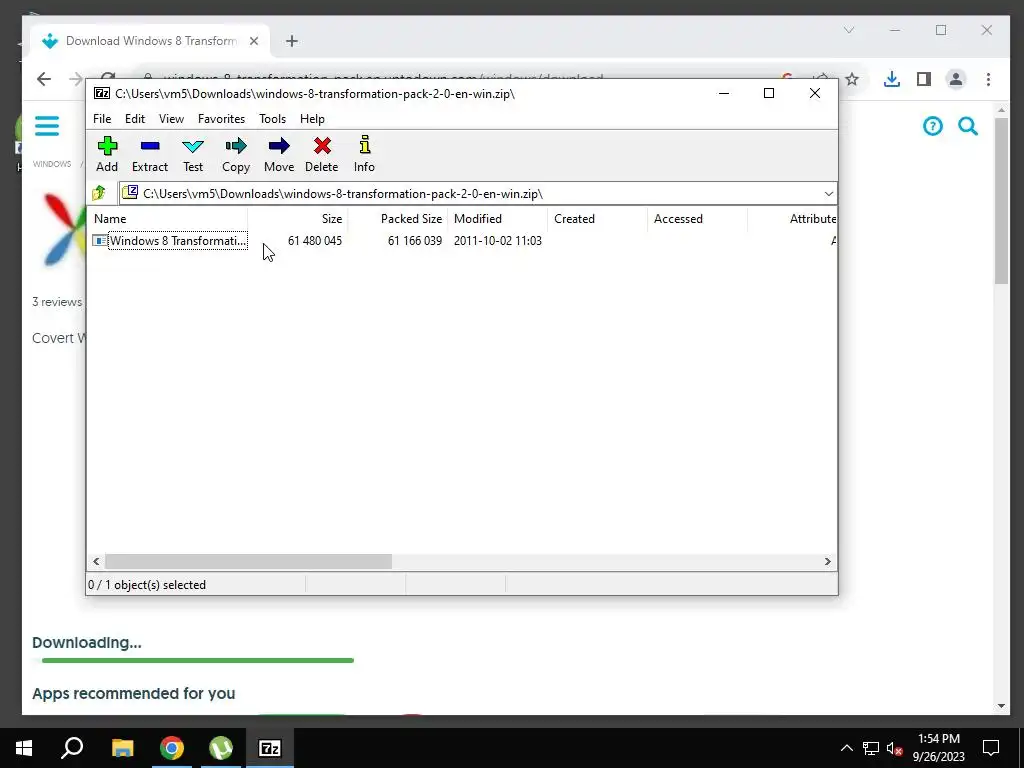Open the notification center icon
Viewport: 1024px width, 768px height.
point(991,748)
